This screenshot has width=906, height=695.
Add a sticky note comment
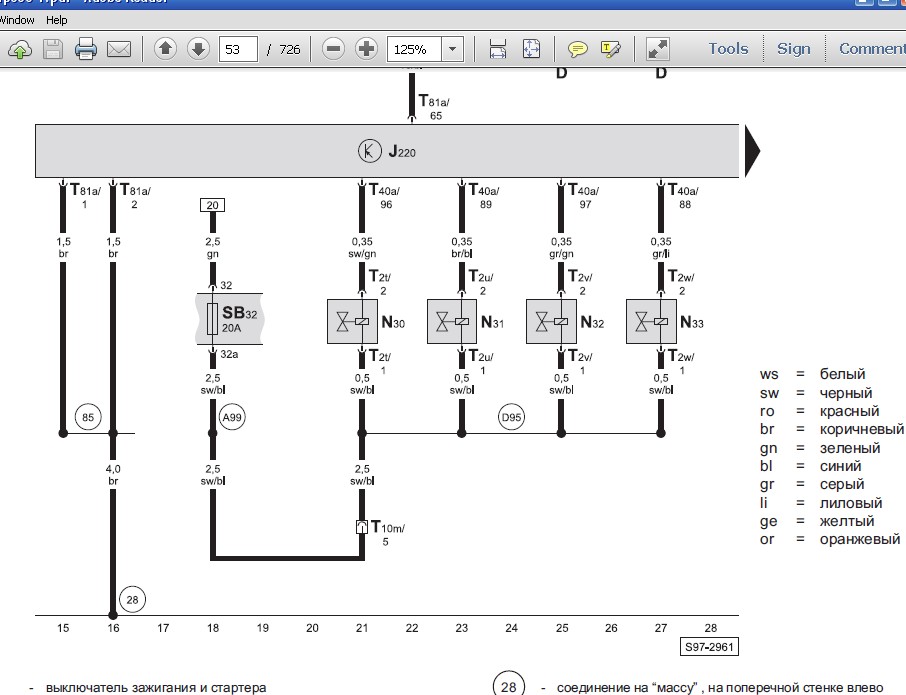[x=577, y=49]
